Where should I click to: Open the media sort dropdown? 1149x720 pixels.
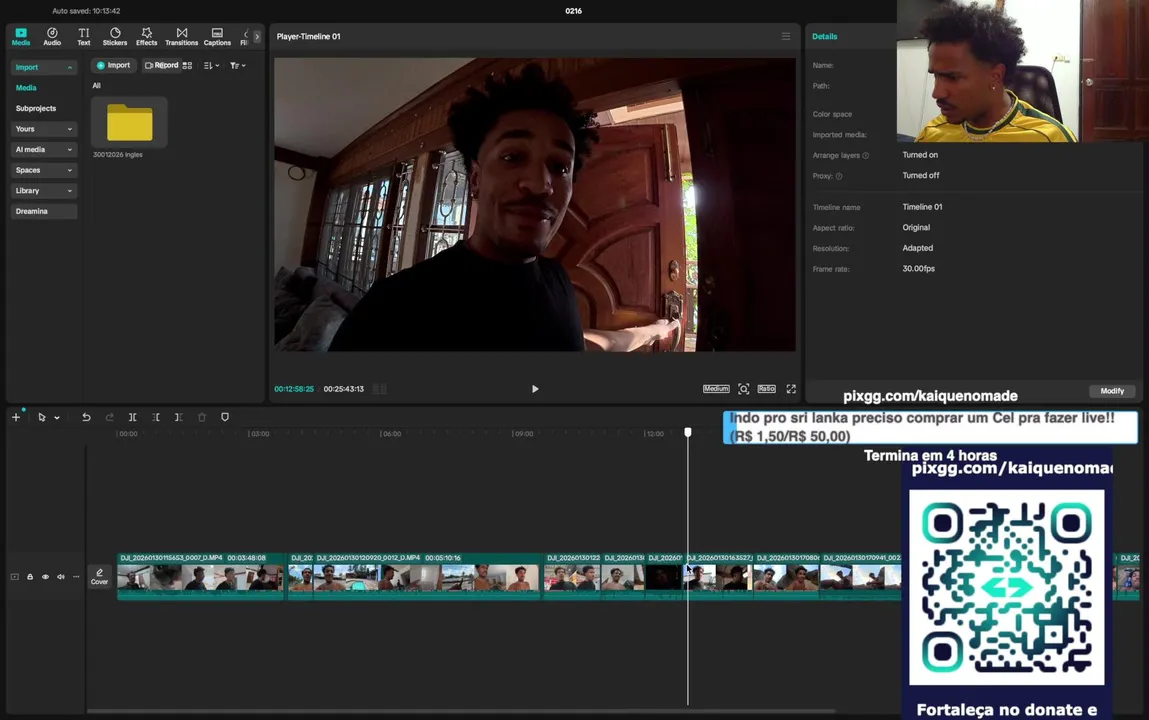coord(211,65)
